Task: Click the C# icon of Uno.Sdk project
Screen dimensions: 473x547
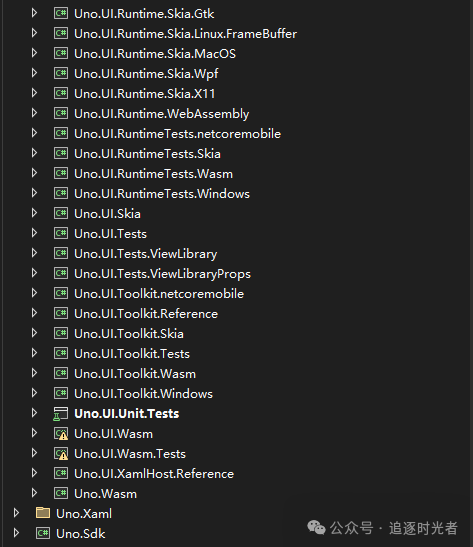Action: [x=43, y=533]
